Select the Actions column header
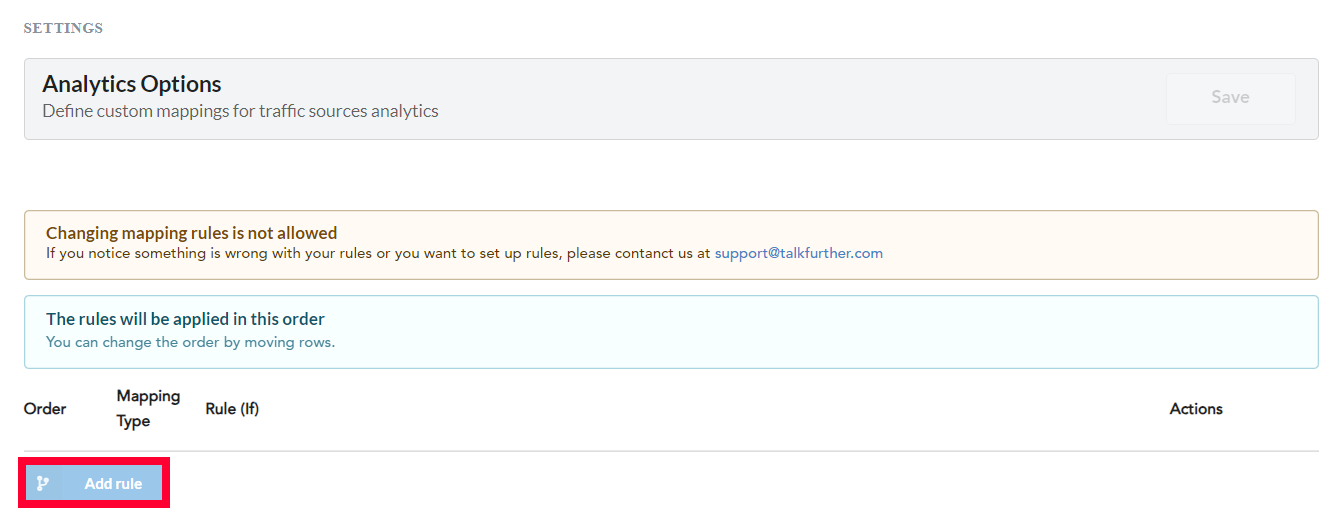 point(1196,409)
